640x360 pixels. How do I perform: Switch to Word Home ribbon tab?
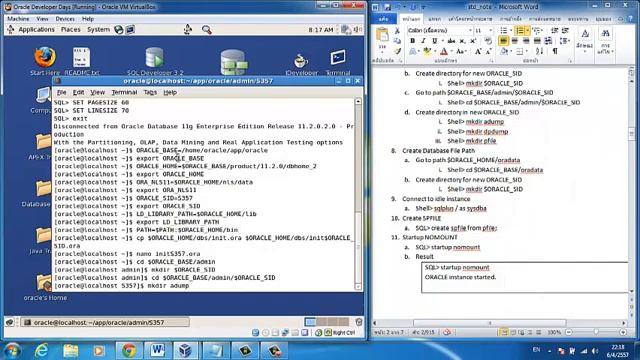pyautogui.click(x=411, y=19)
